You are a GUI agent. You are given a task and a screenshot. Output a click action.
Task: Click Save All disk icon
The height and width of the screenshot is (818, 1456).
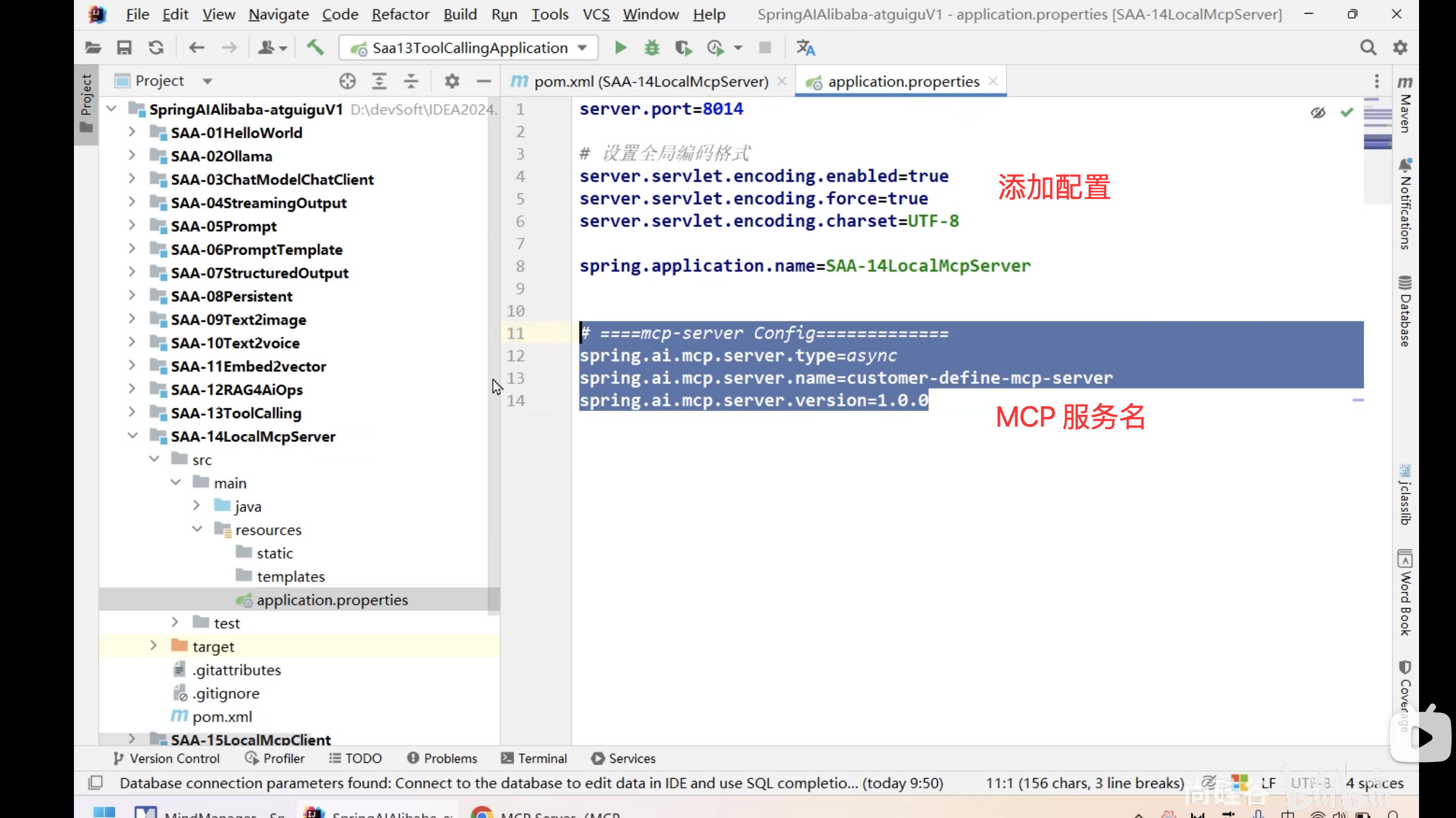pyautogui.click(x=124, y=48)
